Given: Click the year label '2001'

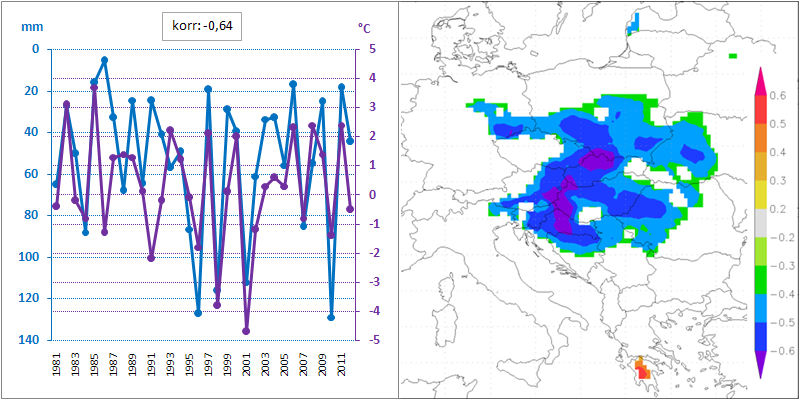Looking at the screenshot, I should 246,364.
